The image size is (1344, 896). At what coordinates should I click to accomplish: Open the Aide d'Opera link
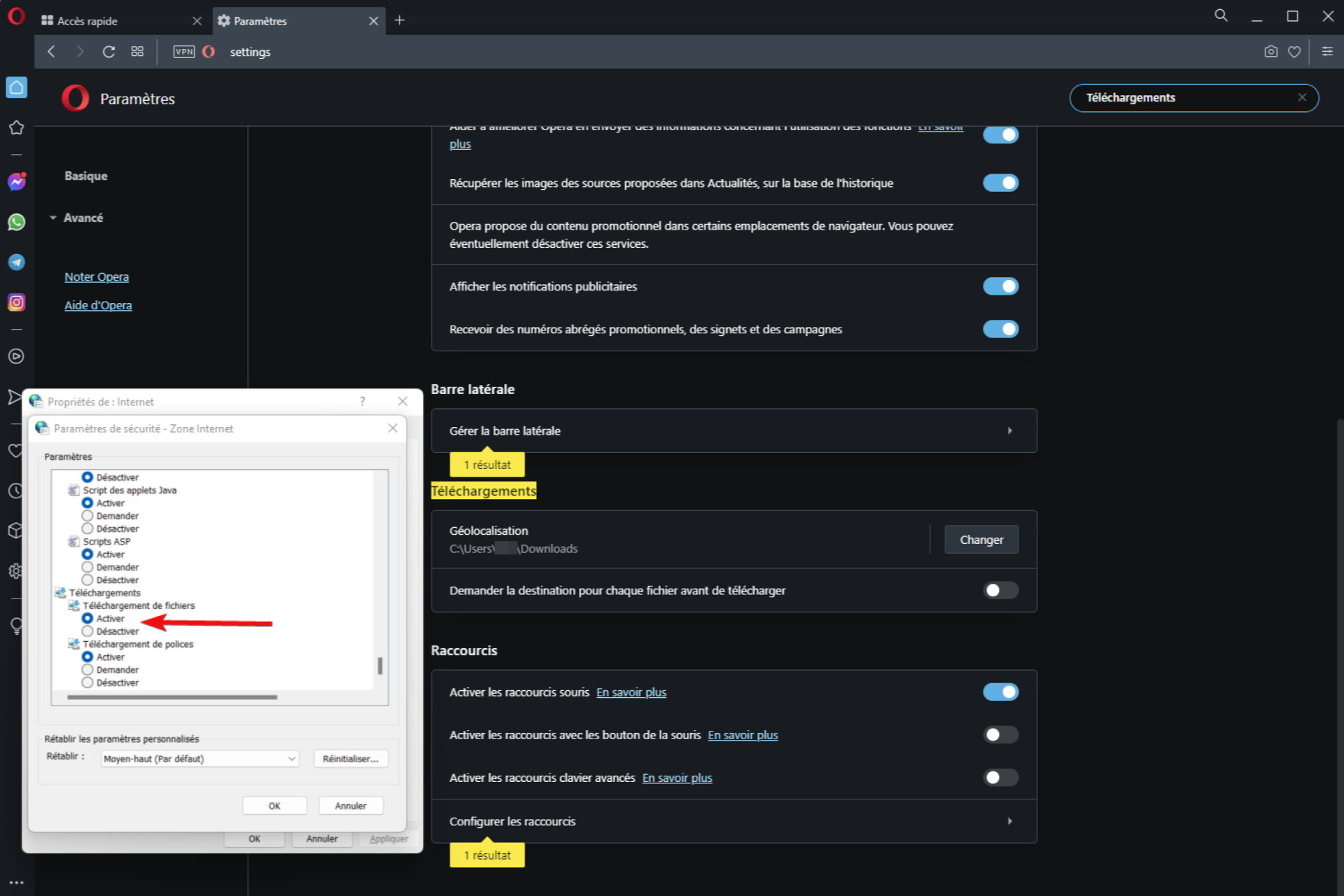click(x=98, y=305)
